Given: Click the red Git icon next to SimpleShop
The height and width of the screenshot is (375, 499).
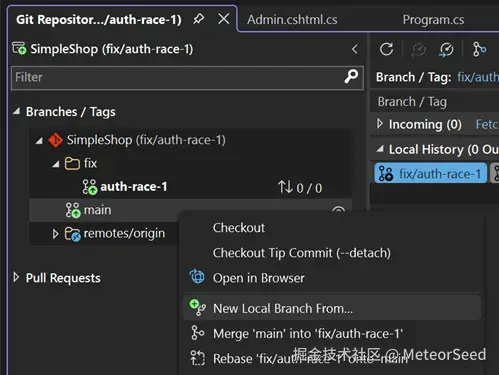Looking at the screenshot, I should click(55, 140).
